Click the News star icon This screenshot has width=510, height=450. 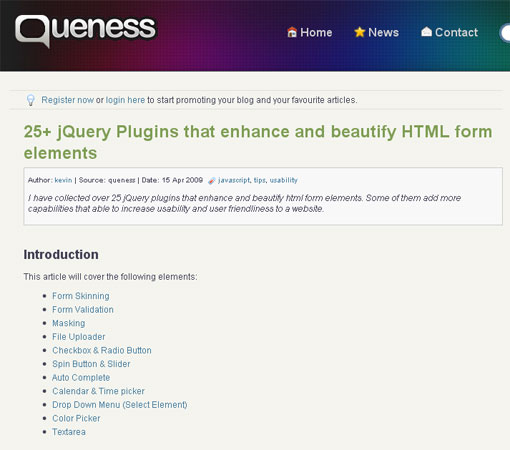(x=360, y=32)
